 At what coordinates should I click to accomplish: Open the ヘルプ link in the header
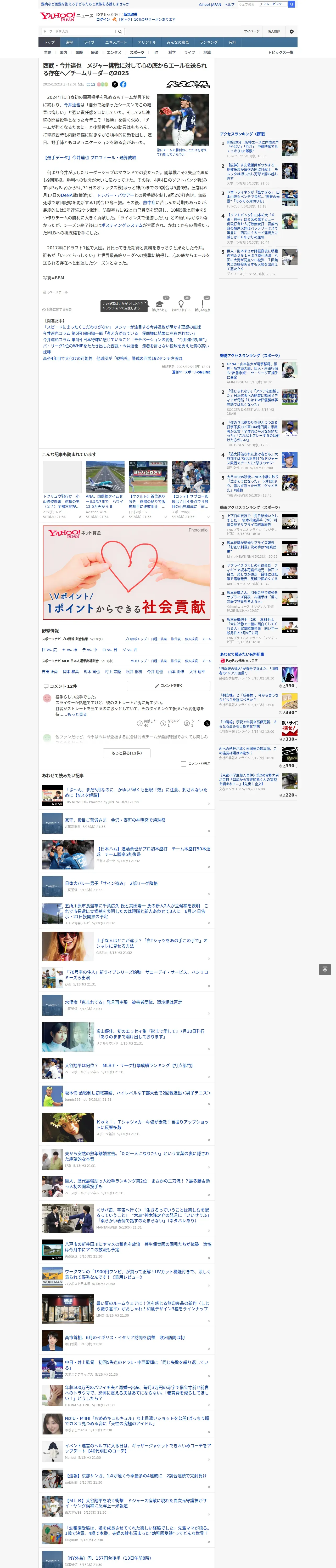click(x=229, y=4)
